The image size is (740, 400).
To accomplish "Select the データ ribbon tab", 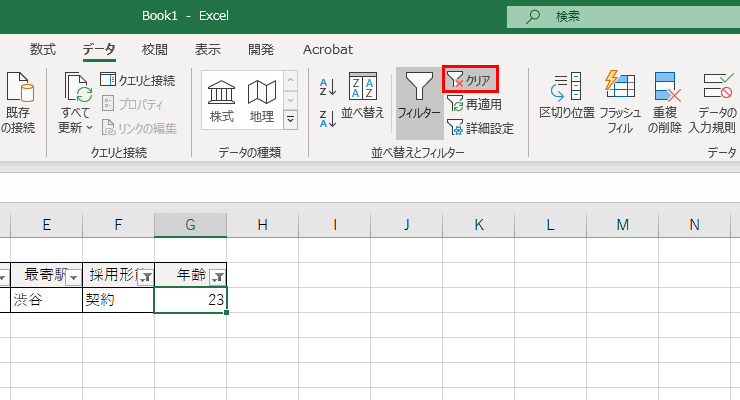I will coord(99,49).
